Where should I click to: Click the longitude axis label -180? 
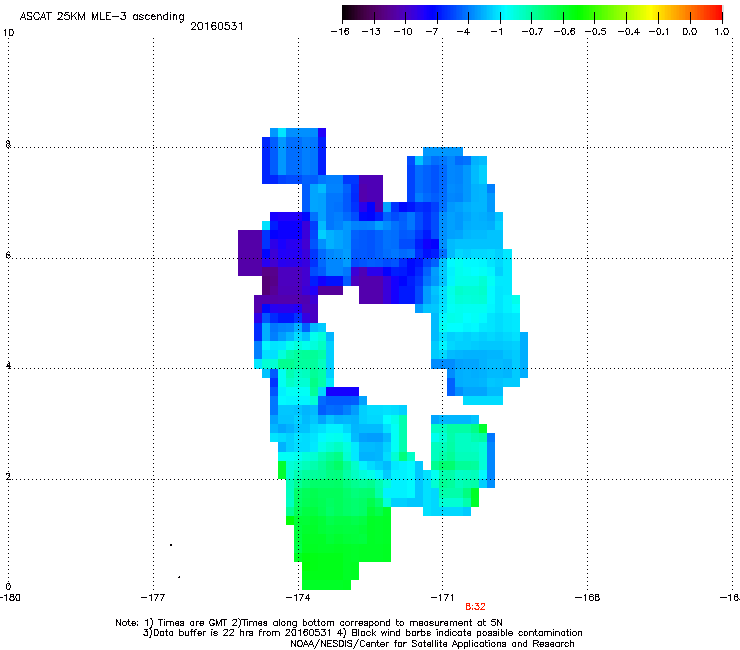click(x=10, y=598)
